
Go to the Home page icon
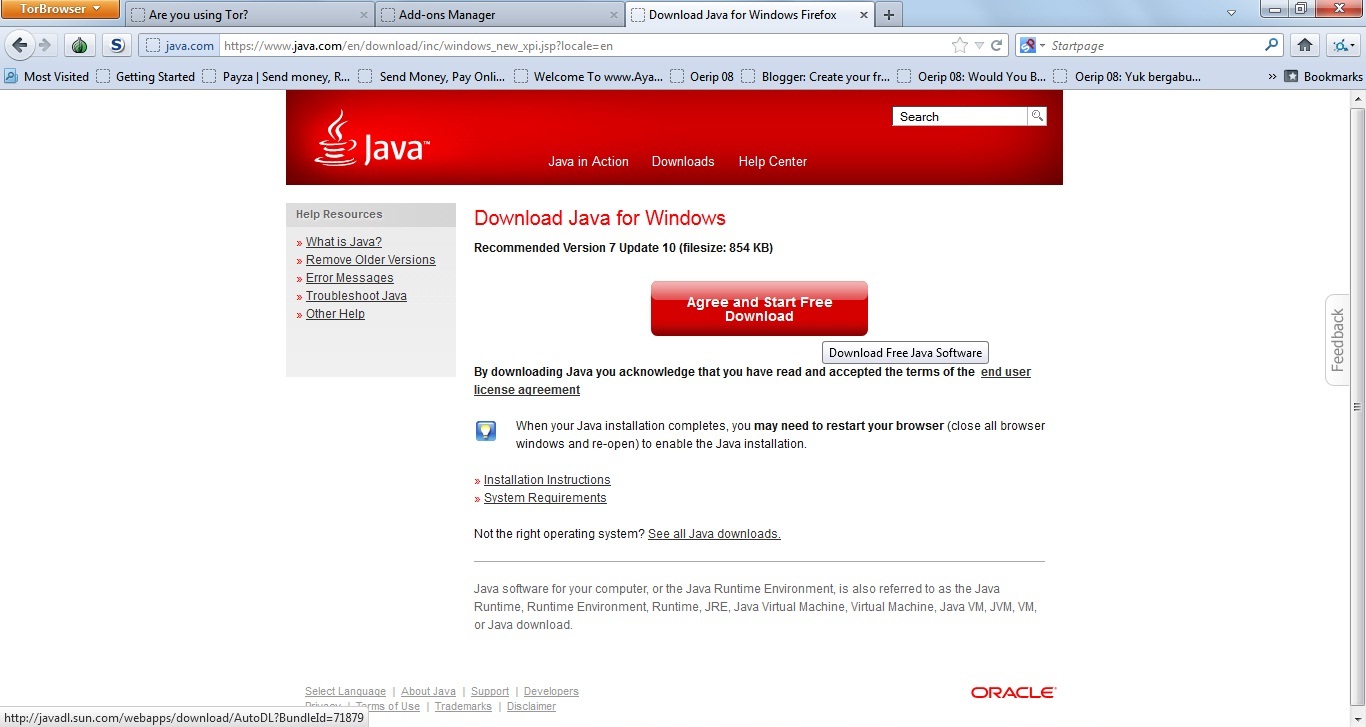[1305, 45]
